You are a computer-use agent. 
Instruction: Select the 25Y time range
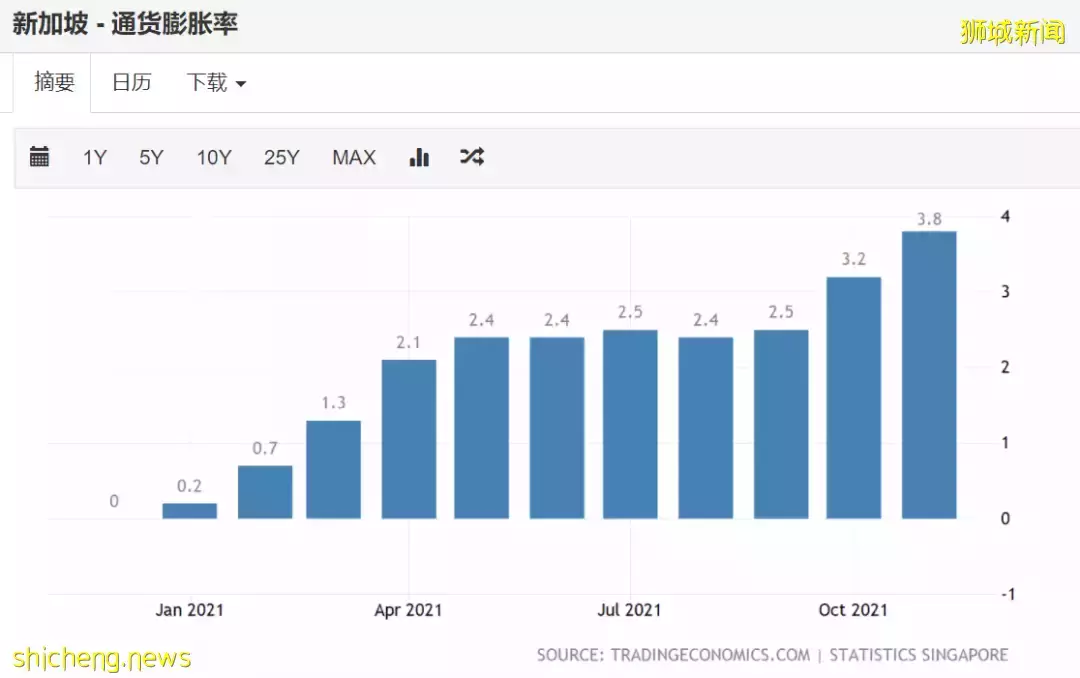tap(282, 158)
